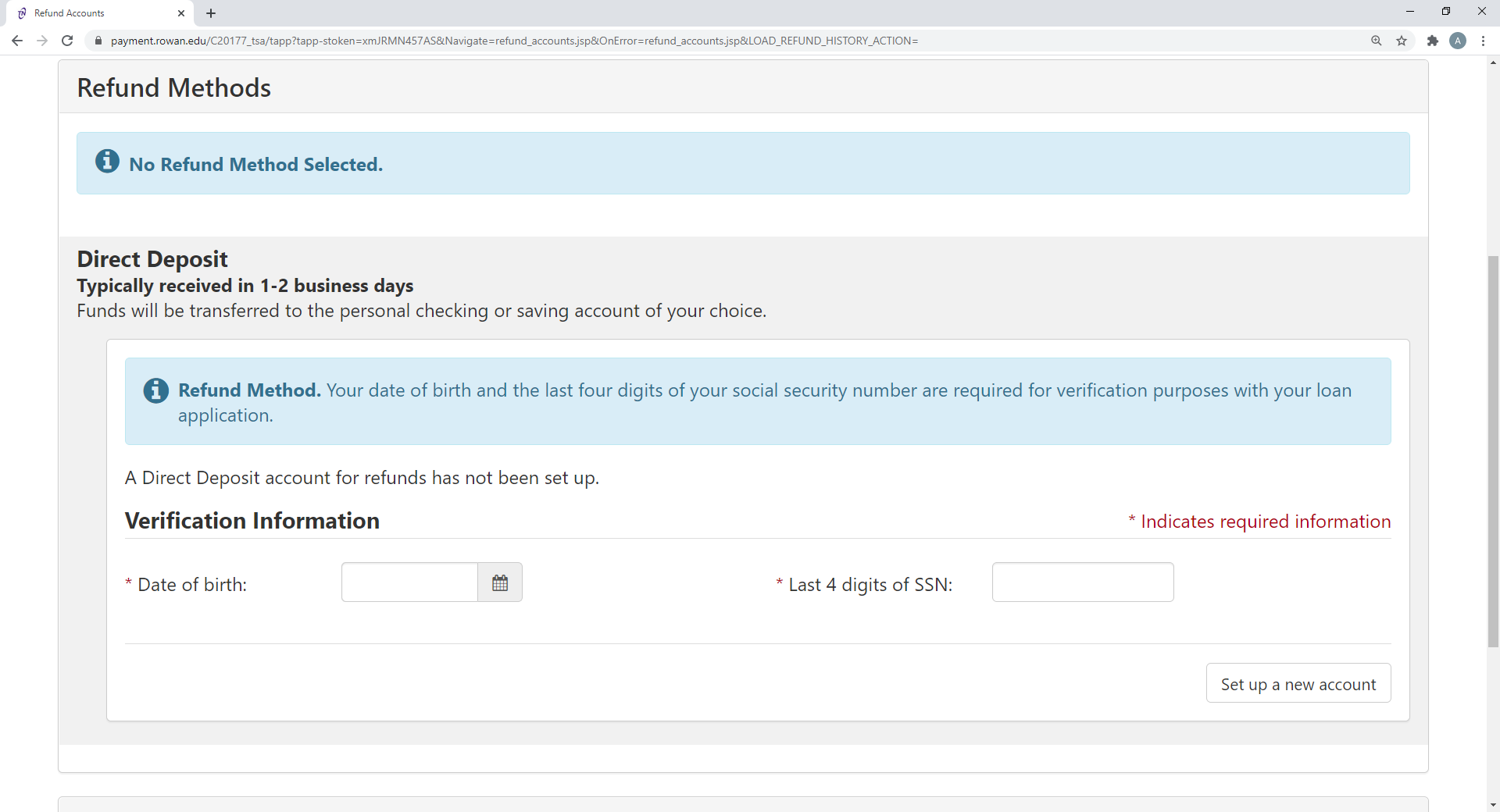Open the Chrome three-dot menu
The height and width of the screenshot is (812, 1500).
coord(1483,41)
